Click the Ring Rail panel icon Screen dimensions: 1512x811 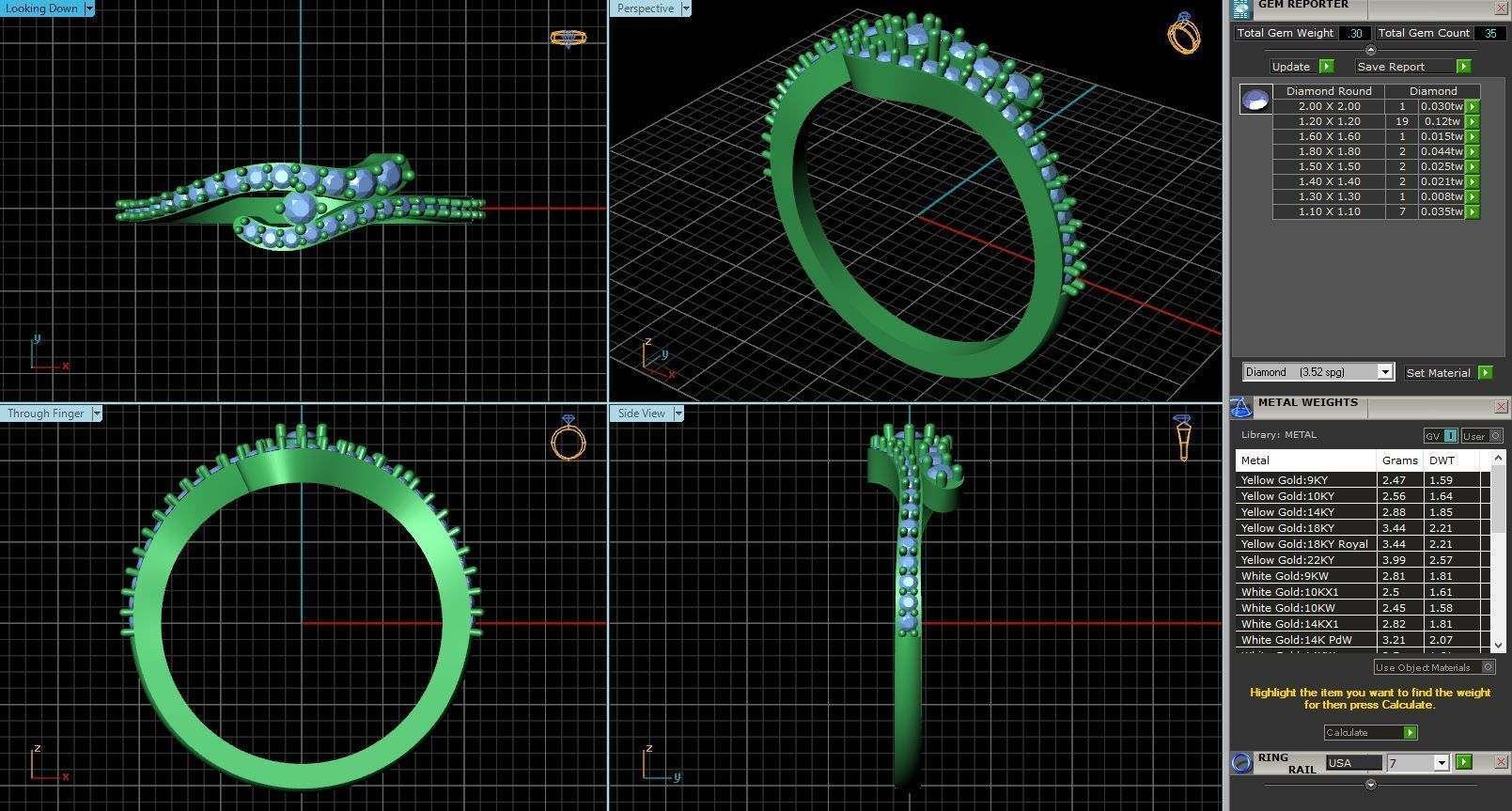(x=1241, y=762)
